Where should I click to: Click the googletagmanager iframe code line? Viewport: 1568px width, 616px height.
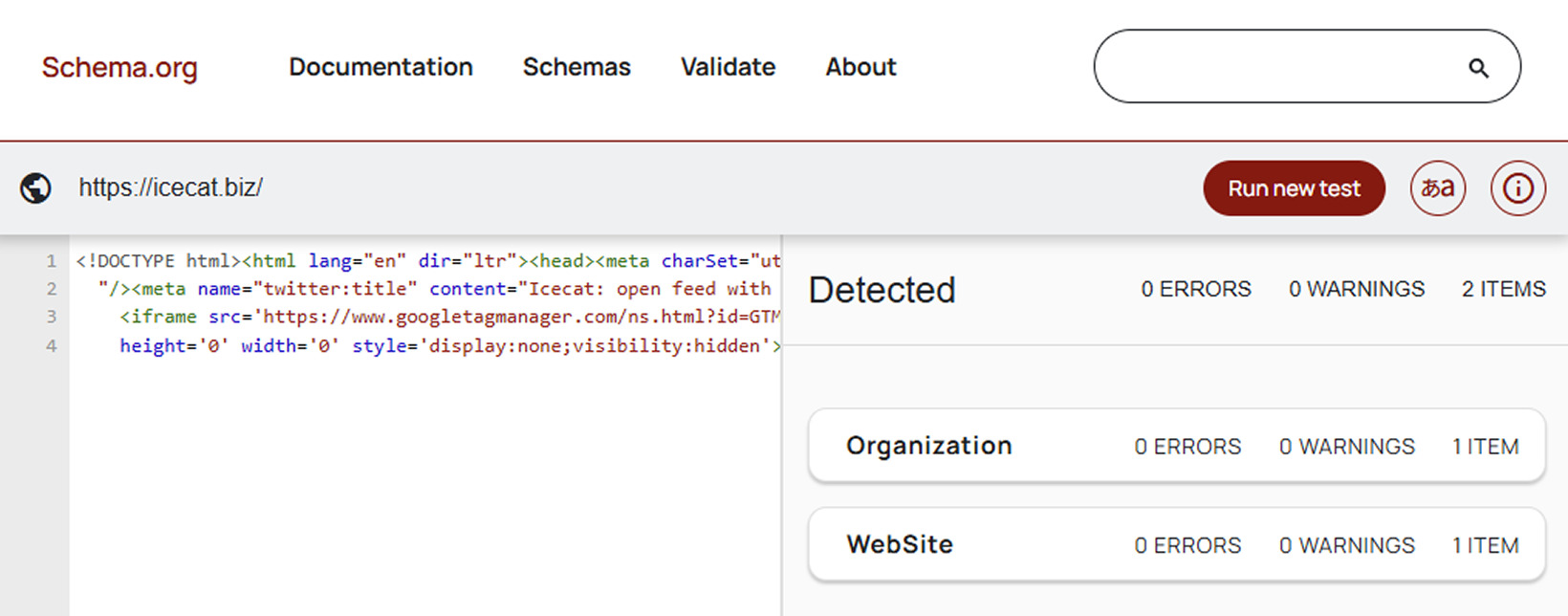click(x=449, y=317)
